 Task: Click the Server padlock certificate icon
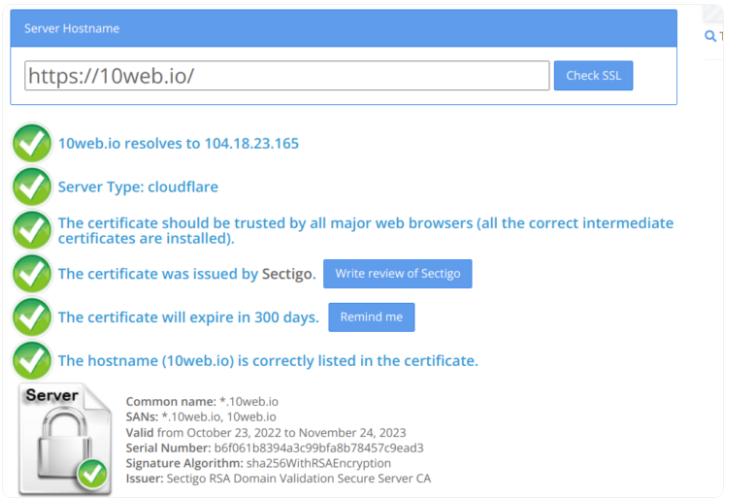pos(65,439)
